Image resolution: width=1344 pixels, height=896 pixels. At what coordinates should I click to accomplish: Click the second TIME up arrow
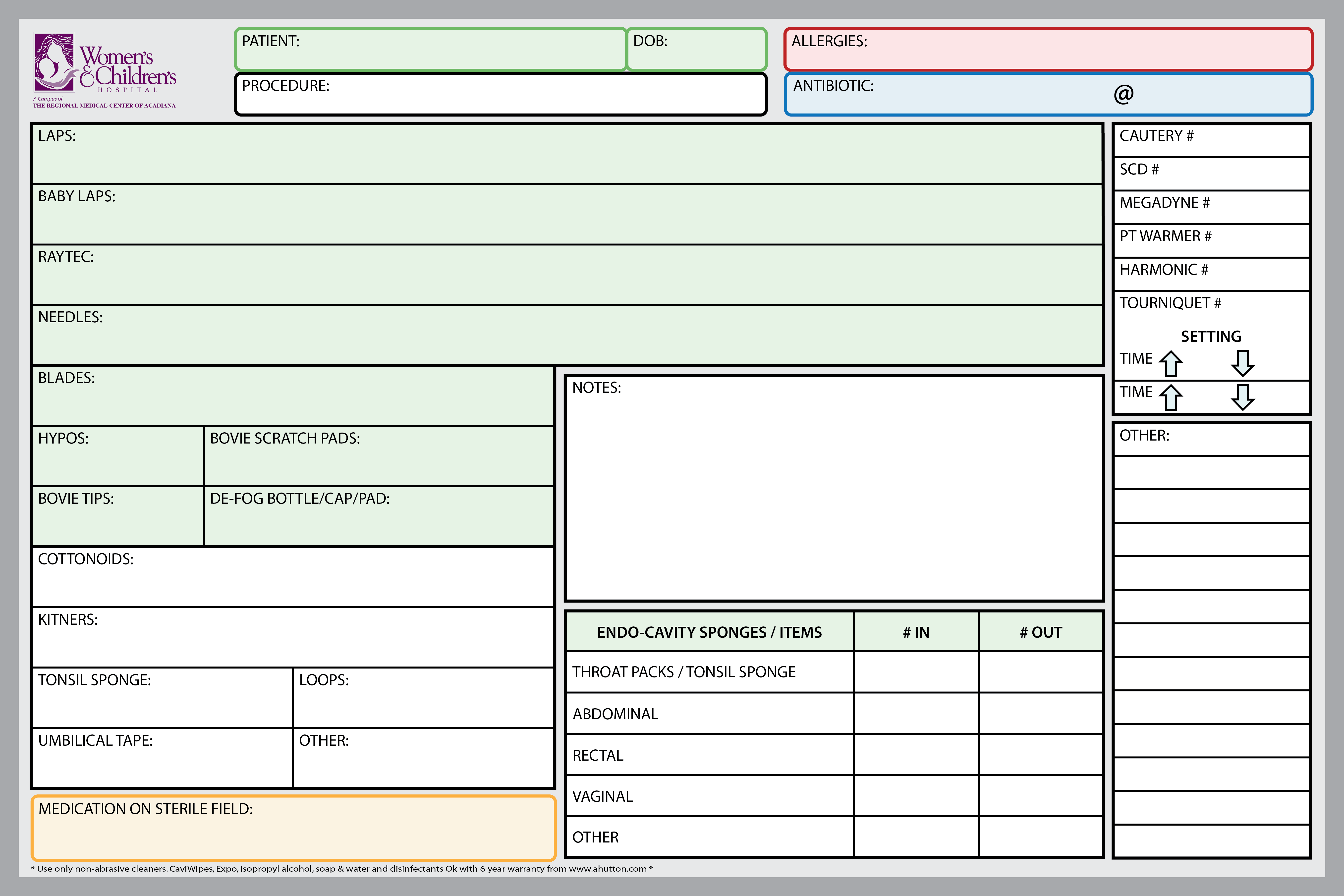coord(1171,397)
